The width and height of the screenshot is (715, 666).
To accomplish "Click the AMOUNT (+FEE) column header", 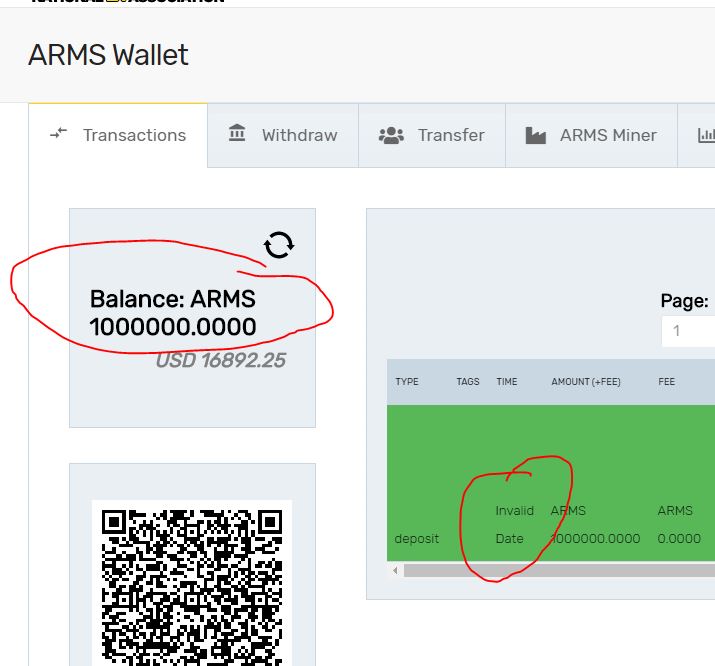I will 586,382.
